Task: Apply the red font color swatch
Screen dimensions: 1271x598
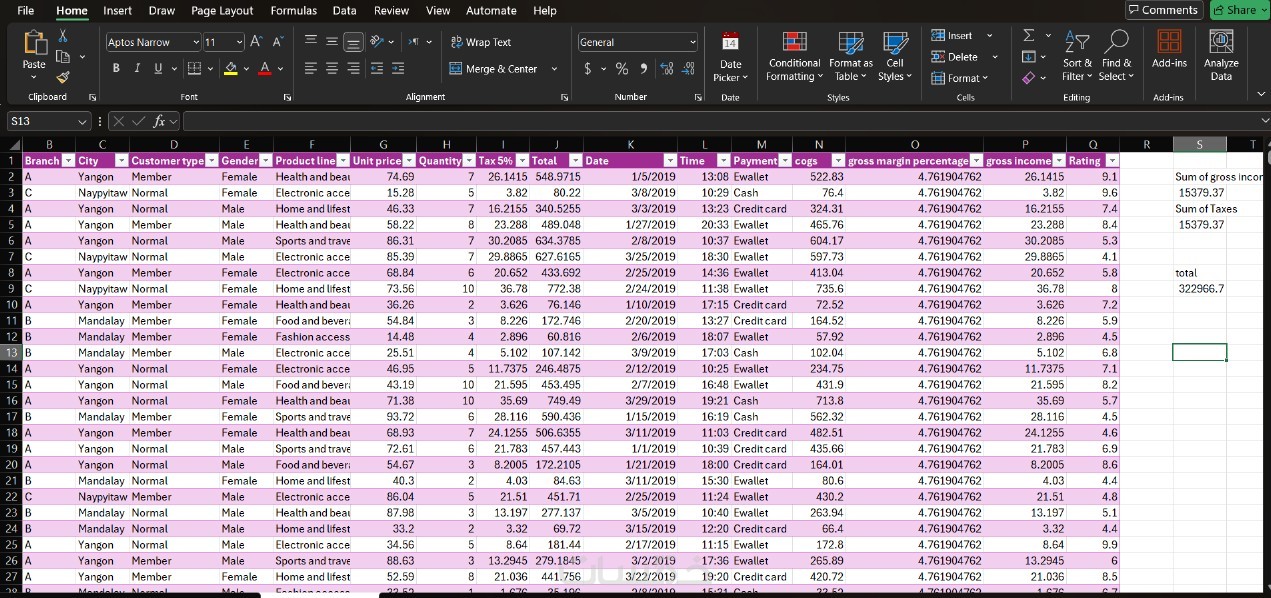Action: point(265,68)
